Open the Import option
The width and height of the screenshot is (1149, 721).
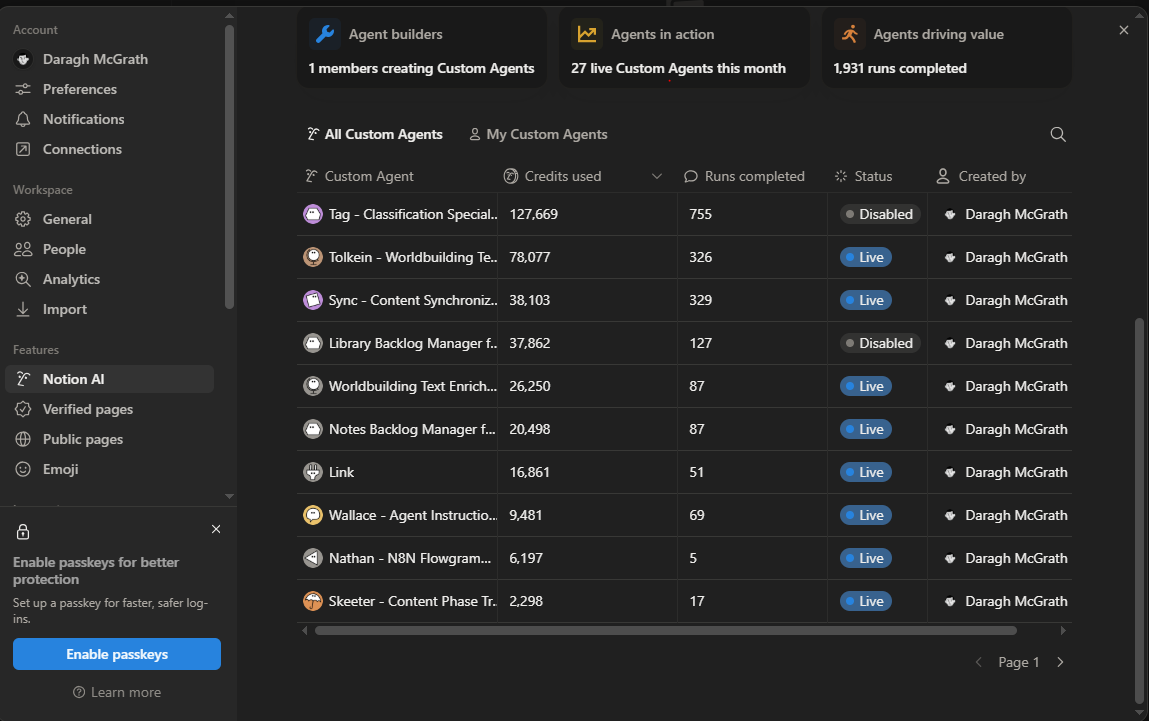(x=64, y=309)
